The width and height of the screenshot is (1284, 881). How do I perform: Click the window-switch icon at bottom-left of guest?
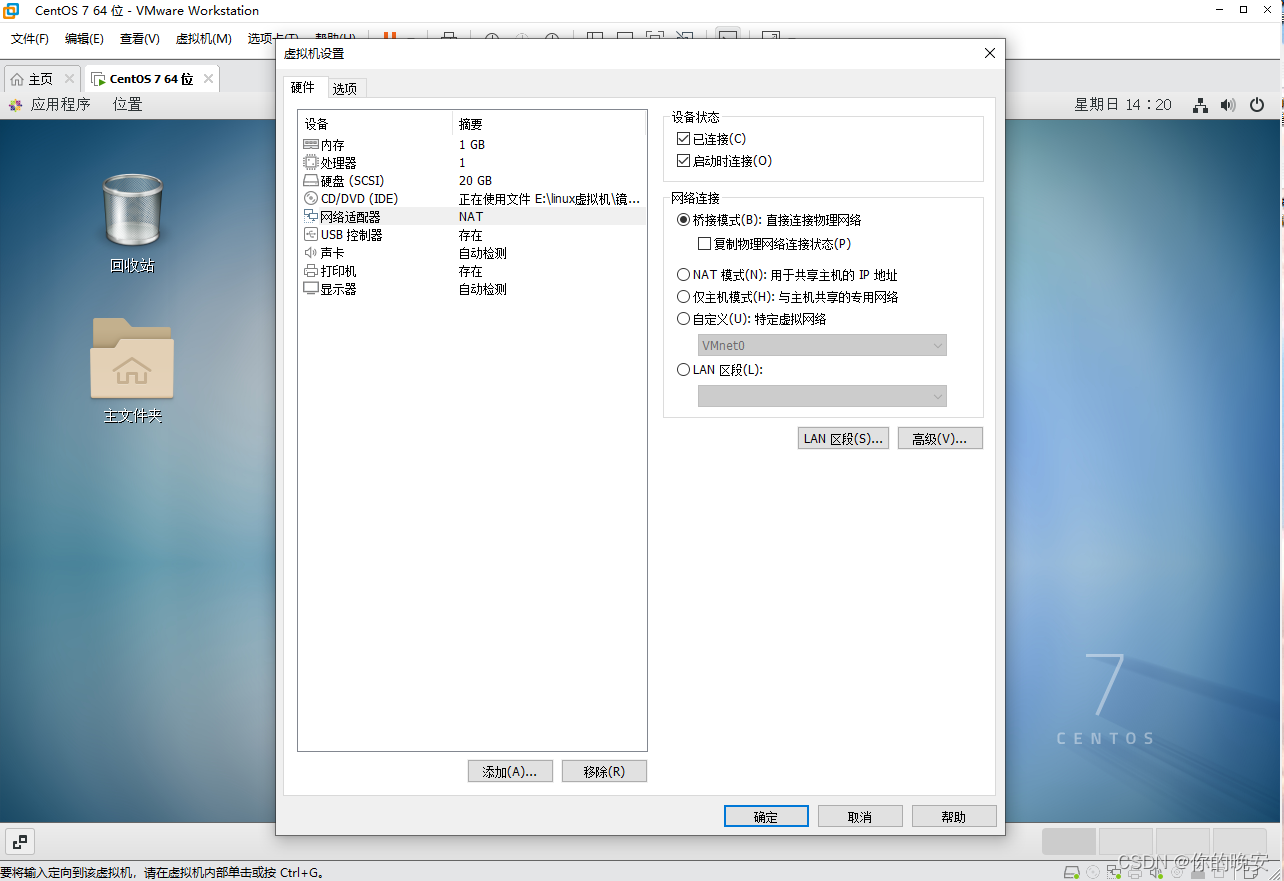[20, 841]
